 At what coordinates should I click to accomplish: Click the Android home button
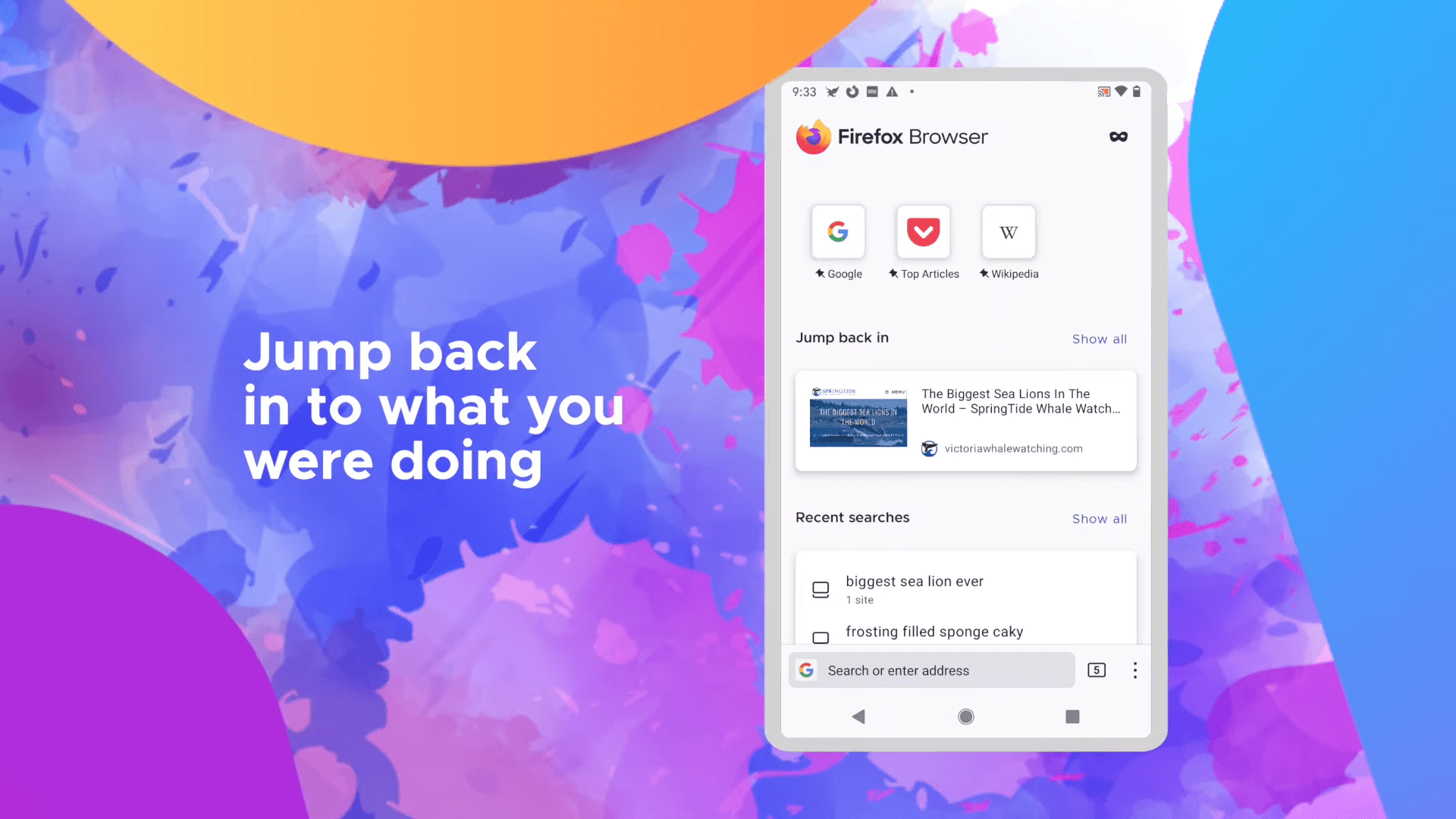click(x=965, y=716)
